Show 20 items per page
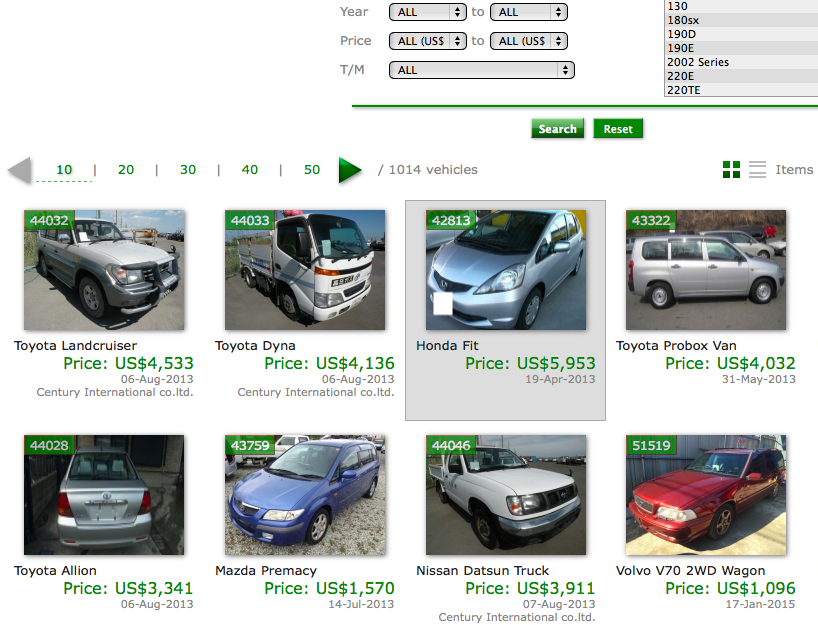The image size is (818, 625). [x=126, y=170]
